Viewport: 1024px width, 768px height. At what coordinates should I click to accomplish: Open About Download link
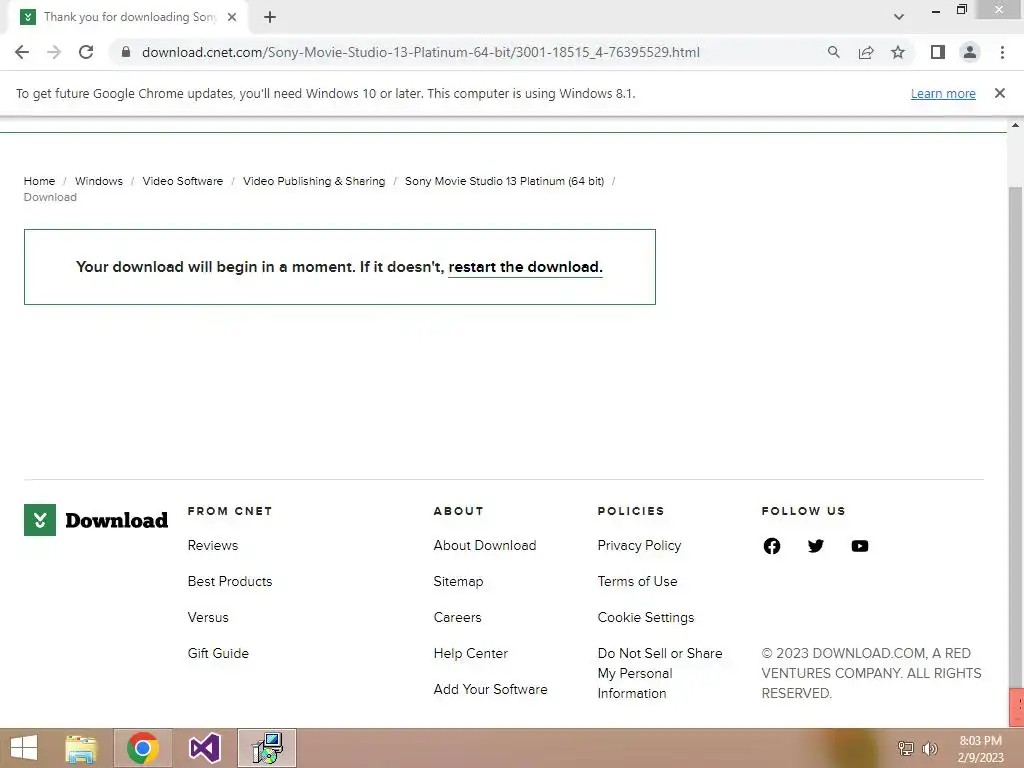(x=485, y=545)
